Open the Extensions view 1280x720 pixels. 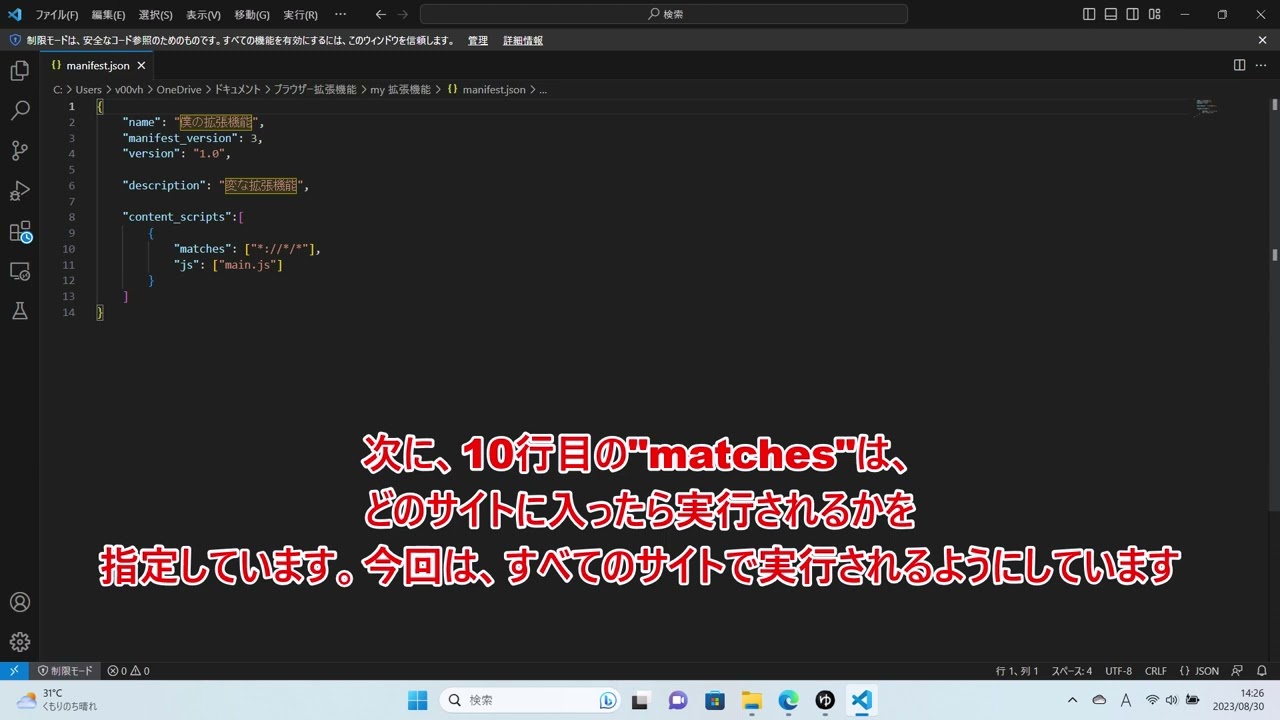pos(19,232)
